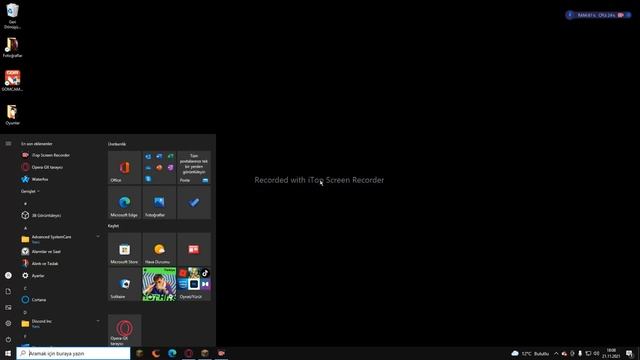Image resolution: width=640 pixels, height=360 pixels.
Task: Open the clock and date flyout
Action: [x=611, y=353]
